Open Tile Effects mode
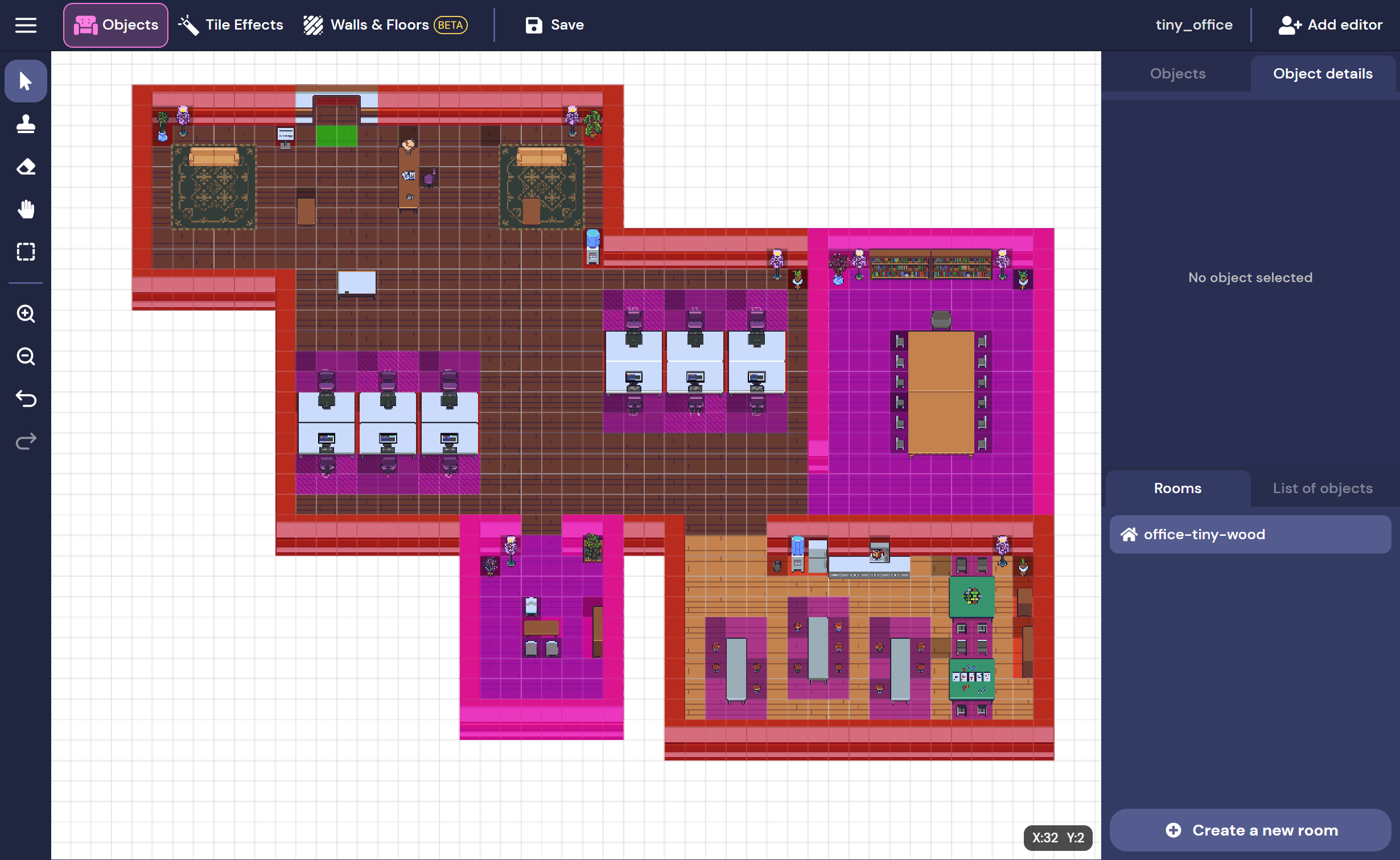Screen dimensions: 1400x860 point(230,25)
